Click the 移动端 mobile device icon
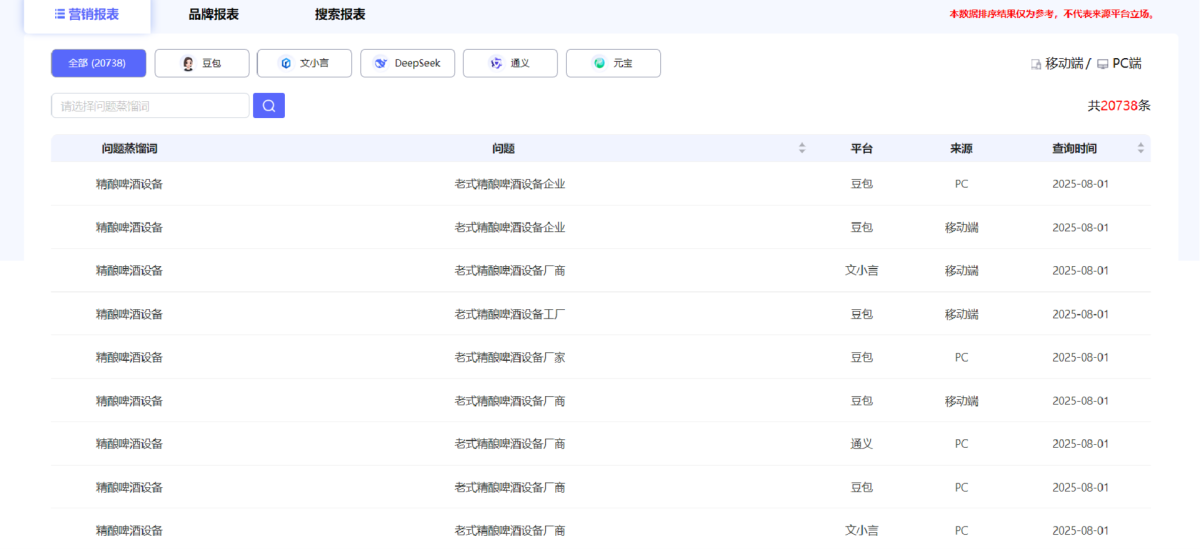Image resolution: width=1200 pixels, height=549 pixels. [x=1036, y=64]
